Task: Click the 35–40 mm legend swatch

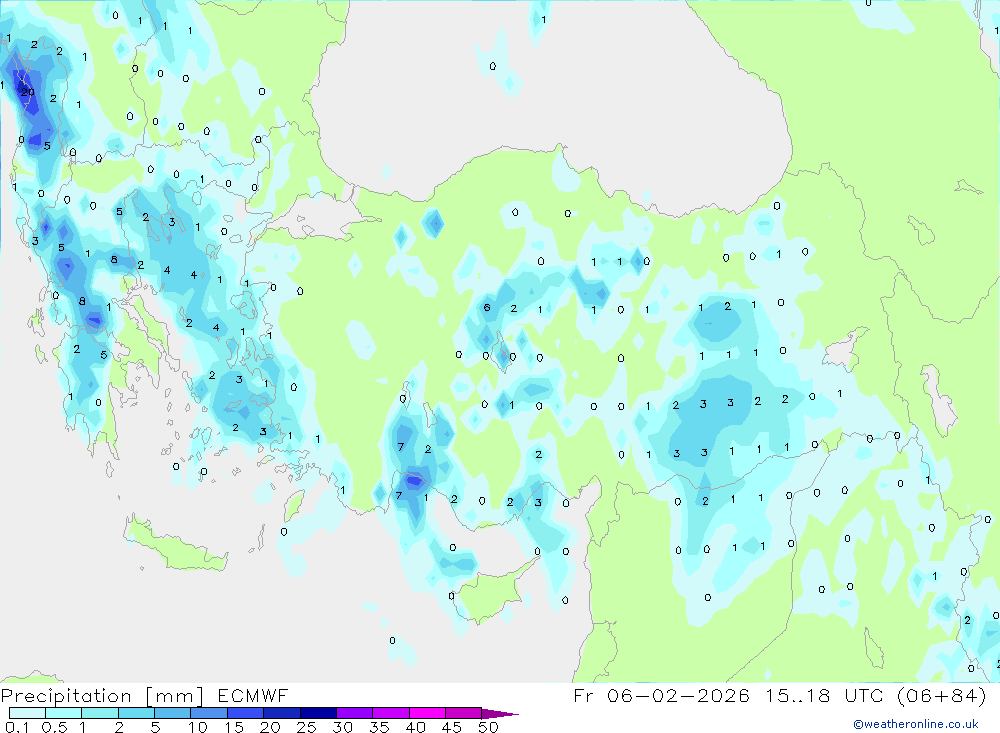Action: click(x=391, y=713)
